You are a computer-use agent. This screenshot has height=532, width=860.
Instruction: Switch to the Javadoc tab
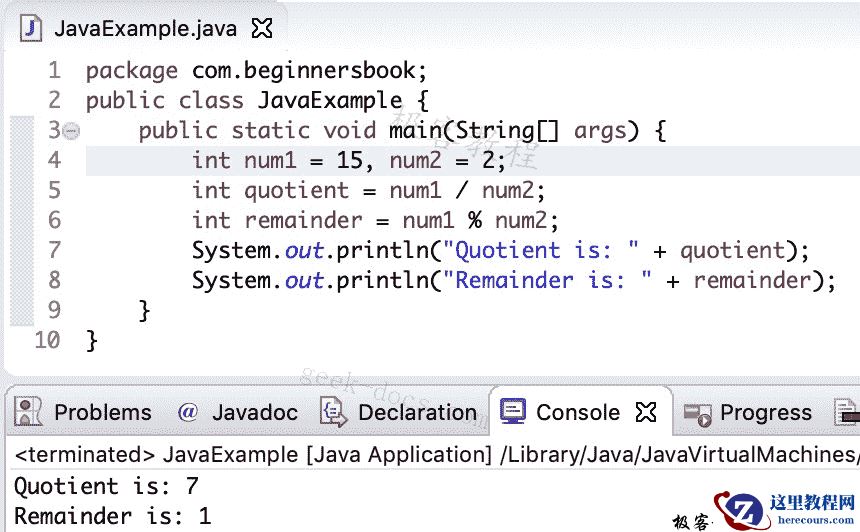254,412
